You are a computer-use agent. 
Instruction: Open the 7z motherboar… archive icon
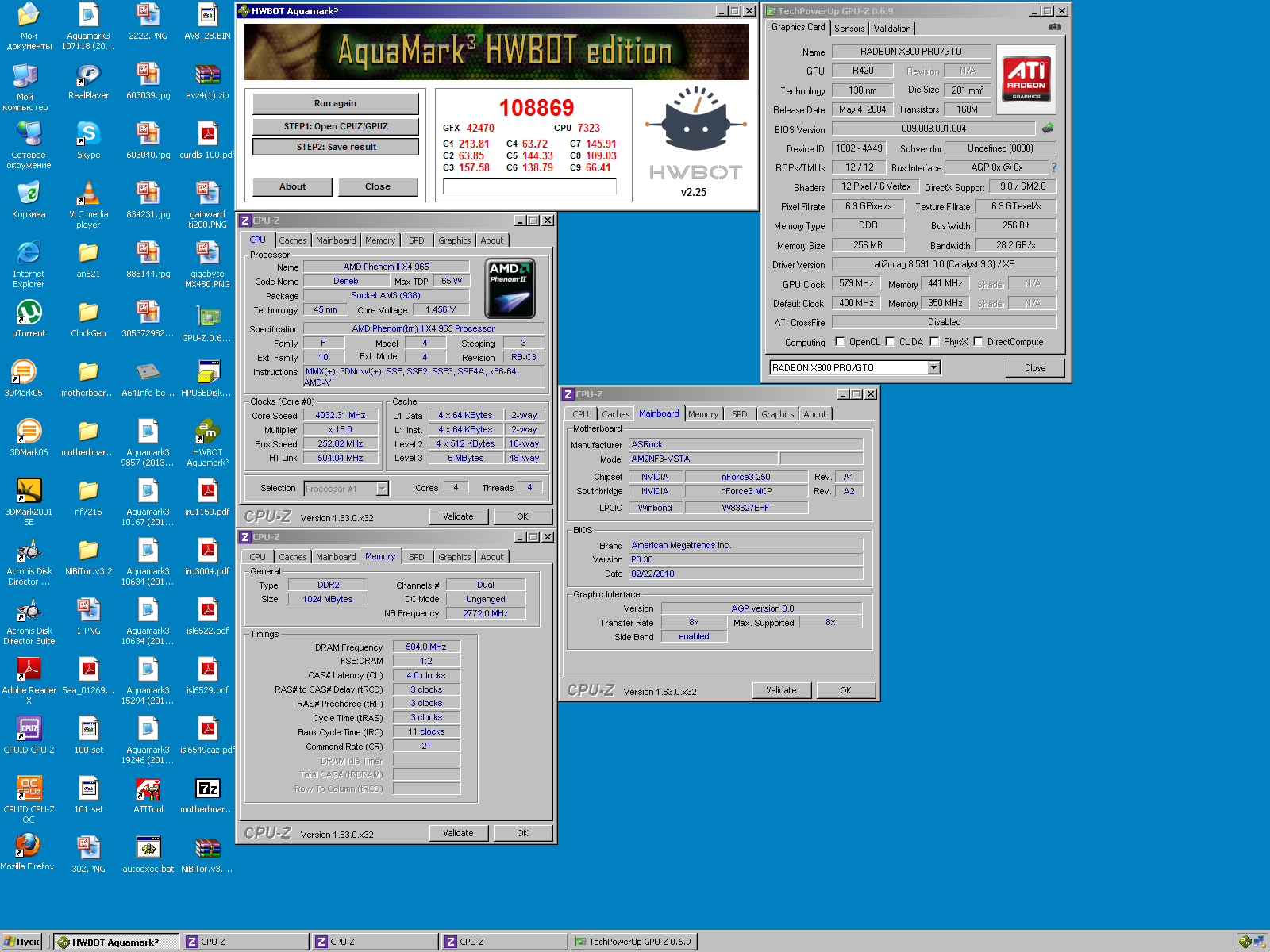pos(207,789)
